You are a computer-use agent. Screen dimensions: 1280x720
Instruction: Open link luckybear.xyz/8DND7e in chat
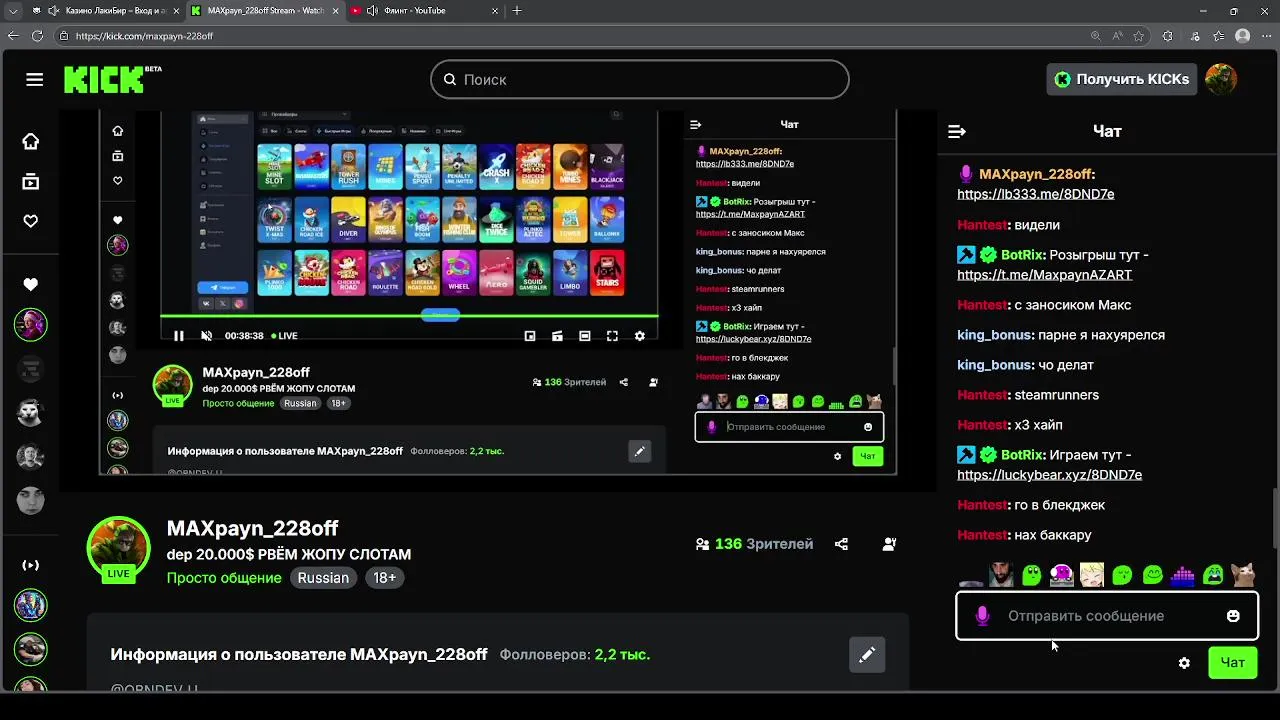click(x=1049, y=474)
